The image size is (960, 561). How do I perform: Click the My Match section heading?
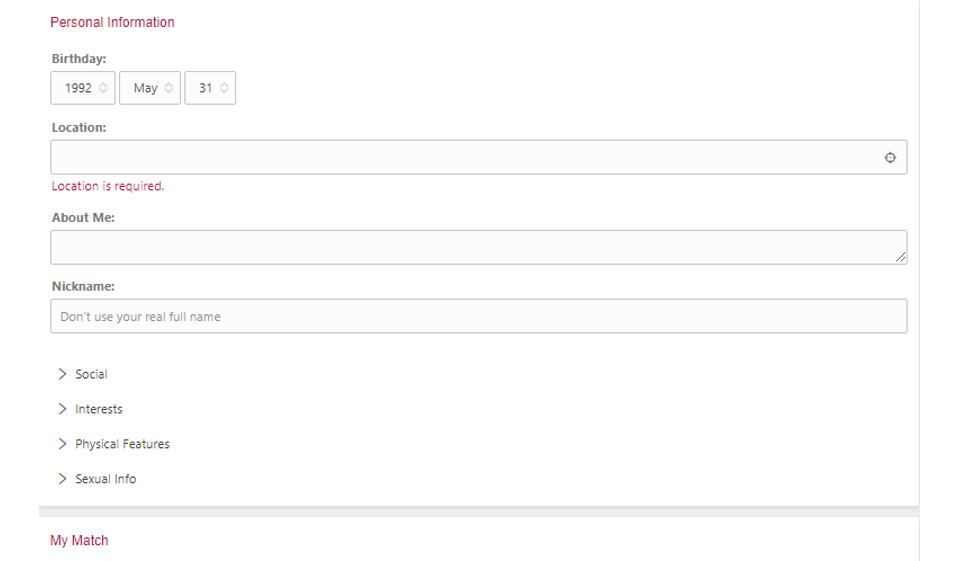pyautogui.click(x=79, y=540)
